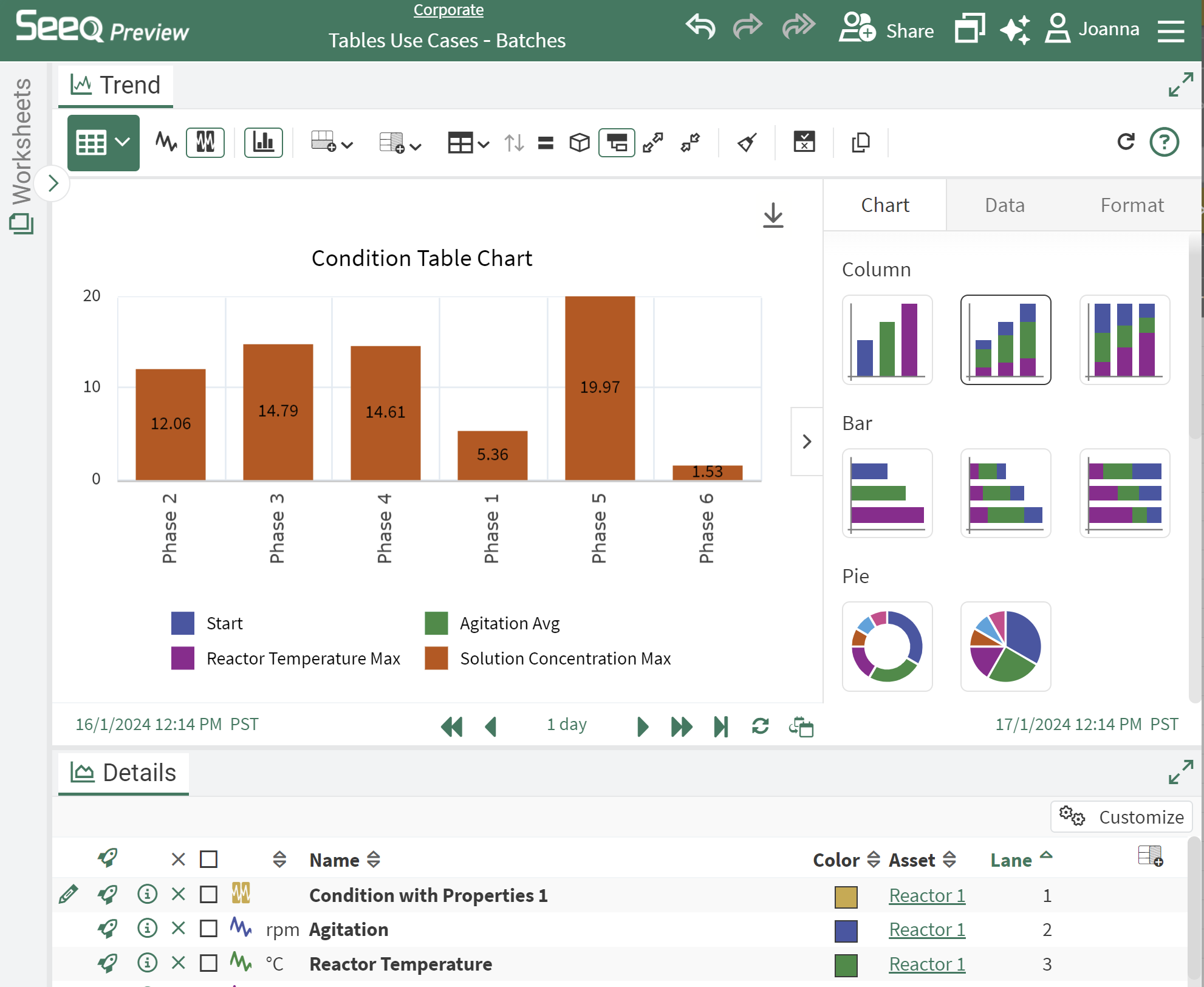Click the expand arrows toolbar icon
This screenshot has width=1204, height=987.
[653, 143]
